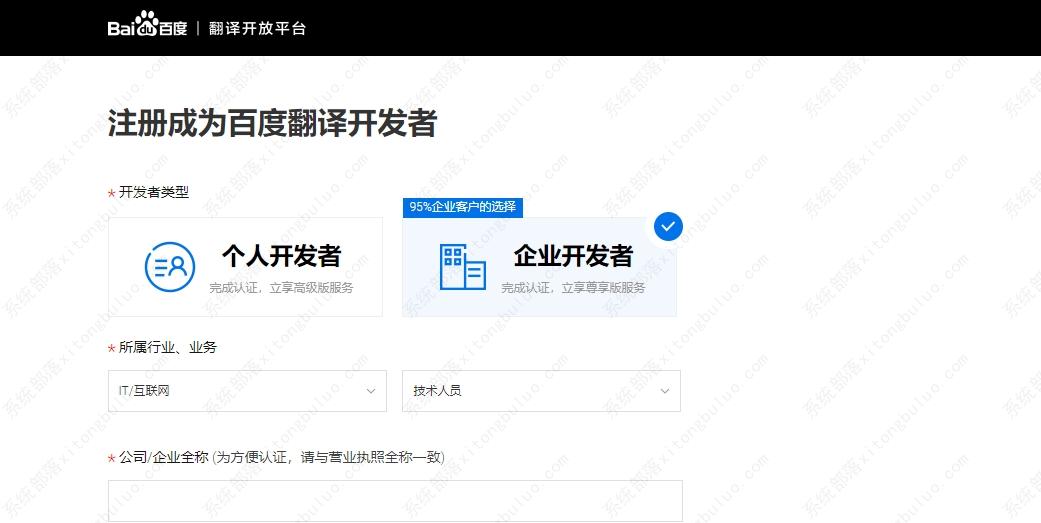The image size is (1041, 523).
Task: Click the personal developer profile icon
Action: [x=170, y=267]
